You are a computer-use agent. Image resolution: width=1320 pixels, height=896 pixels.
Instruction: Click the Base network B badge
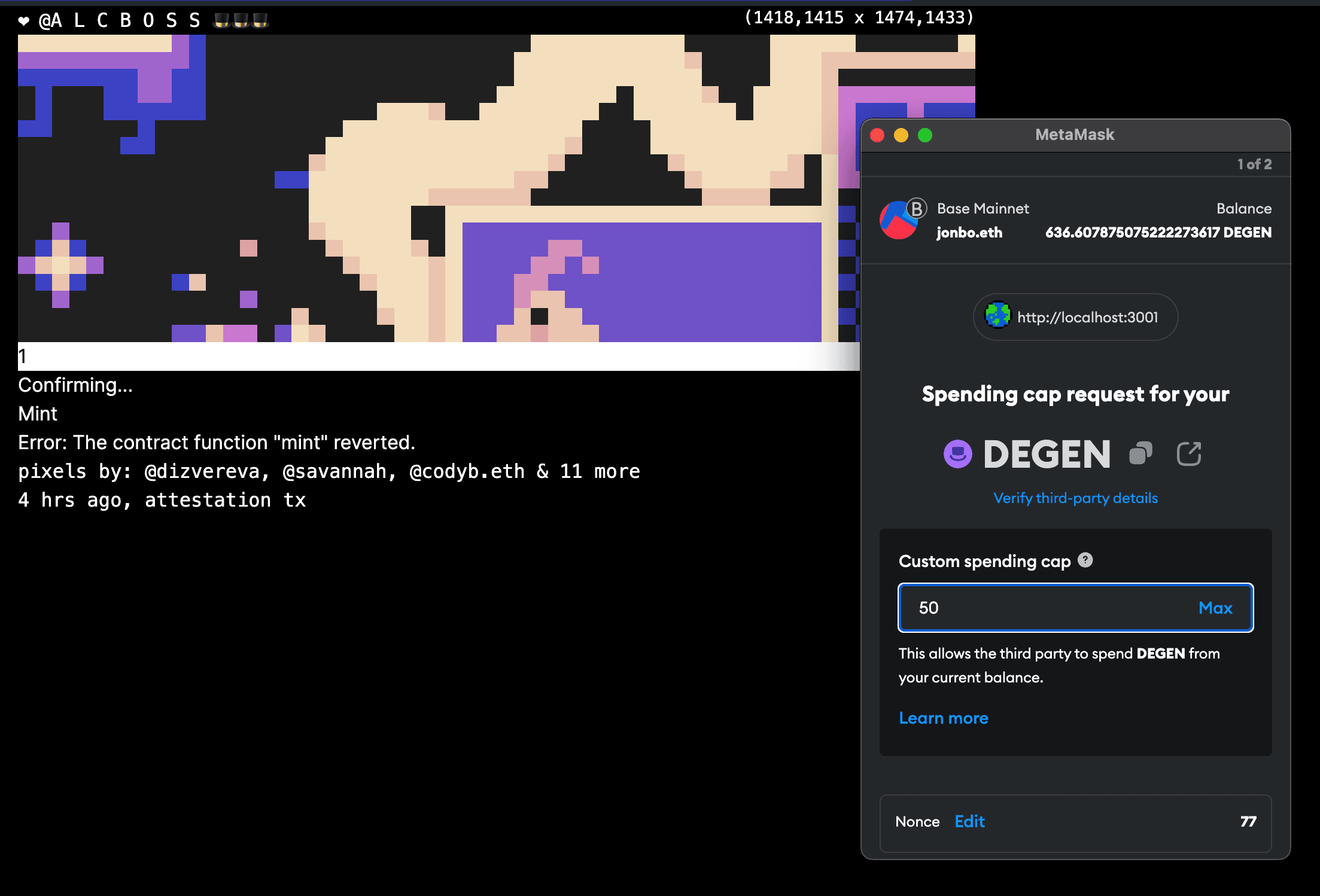[917, 208]
